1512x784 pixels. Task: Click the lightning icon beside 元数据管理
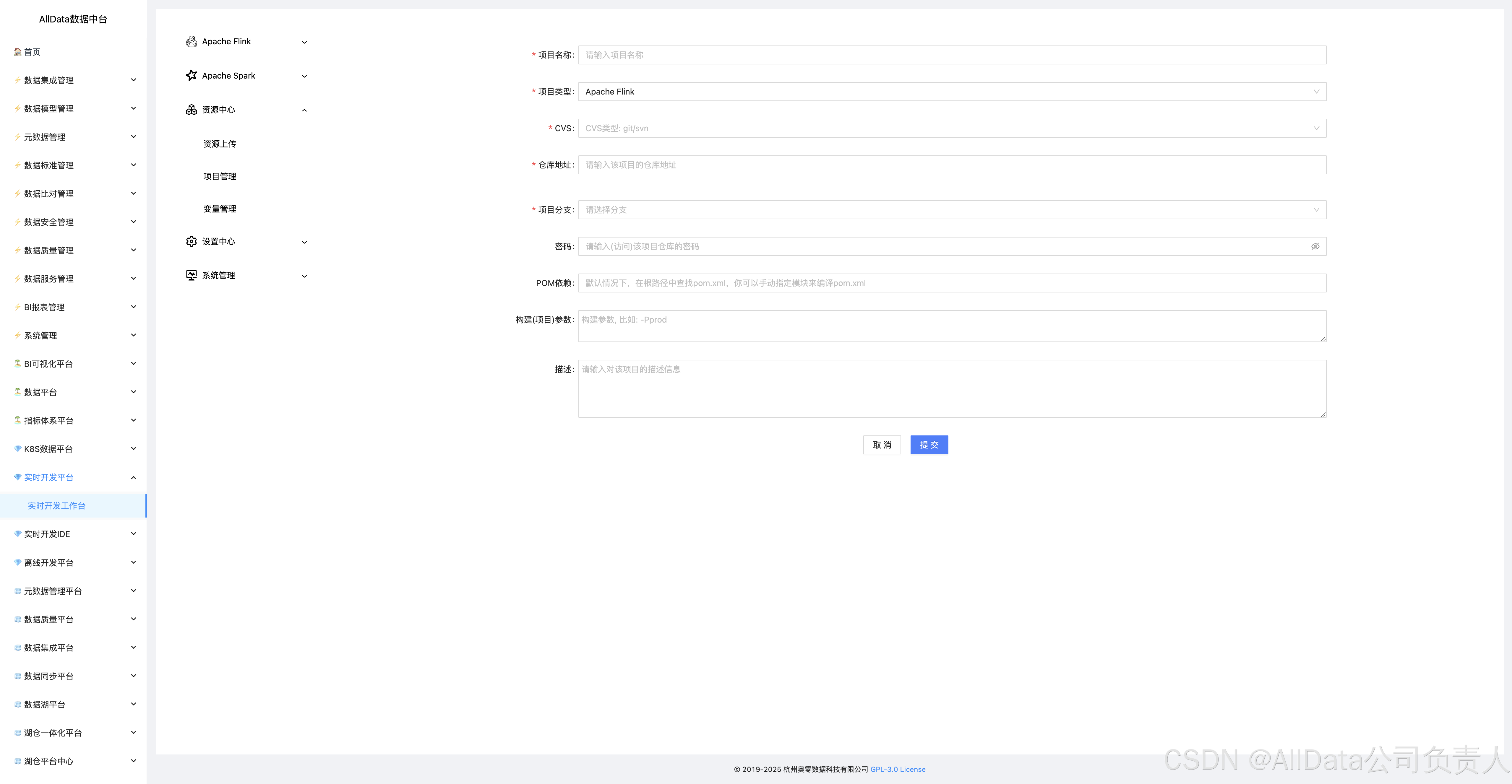(x=18, y=137)
